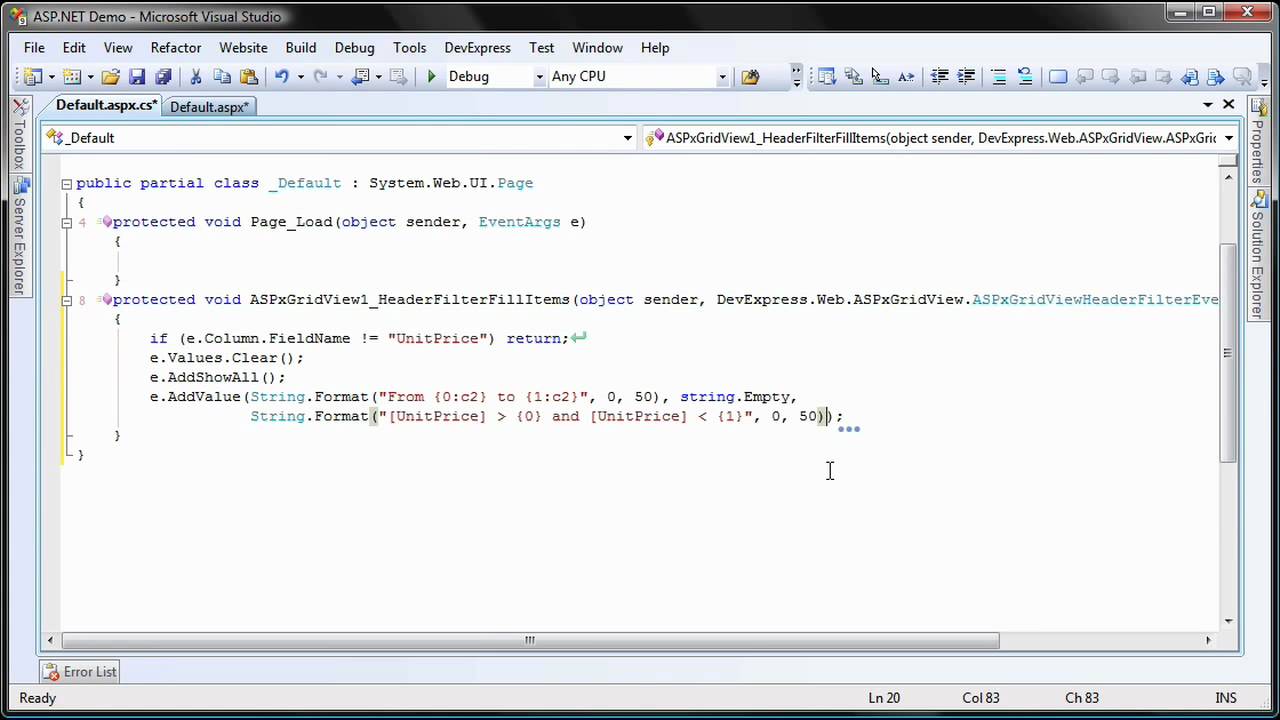
Task: Click the Copy toolbar icon
Action: coord(222,77)
